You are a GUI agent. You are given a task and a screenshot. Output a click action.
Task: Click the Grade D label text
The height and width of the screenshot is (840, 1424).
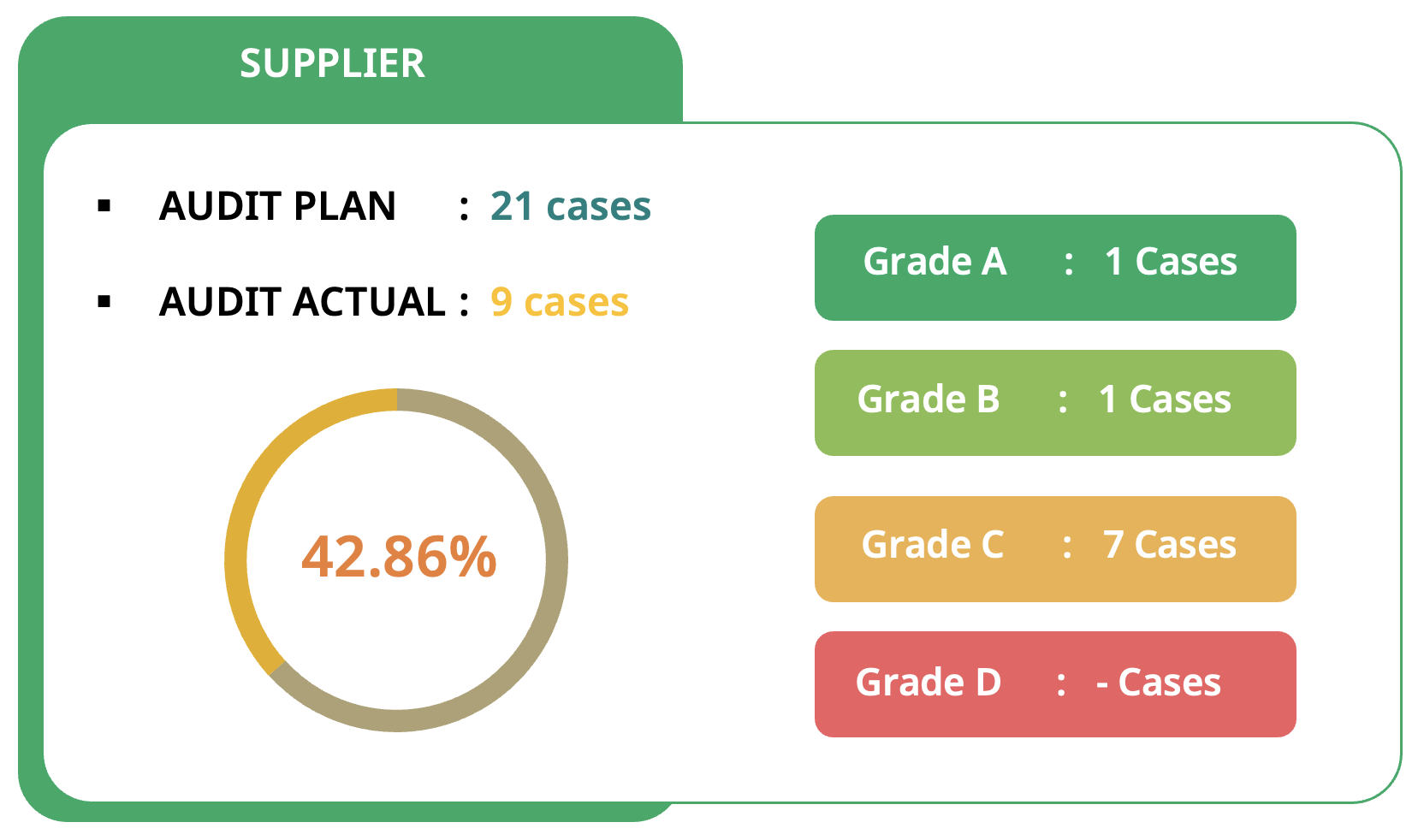click(x=929, y=683)
